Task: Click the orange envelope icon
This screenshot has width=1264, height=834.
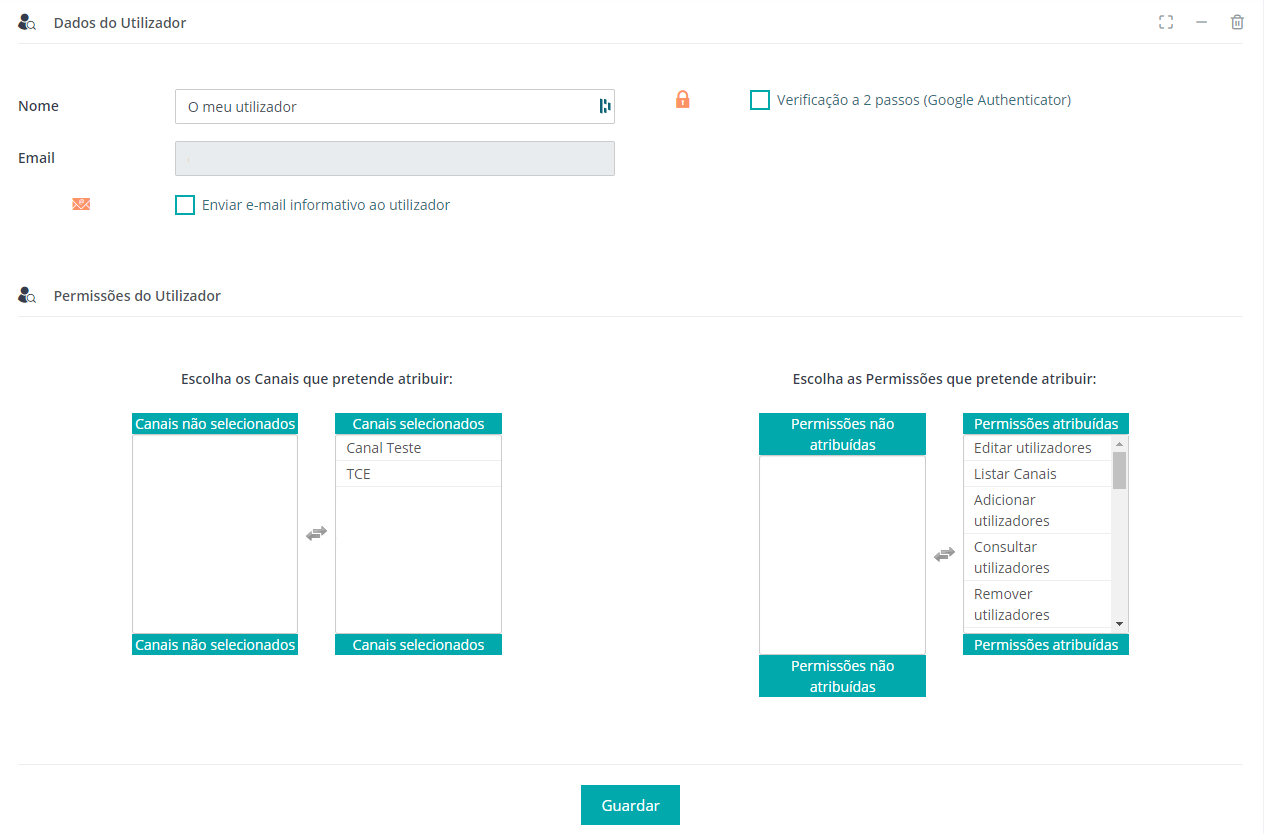Action: (x=81, y=204)
